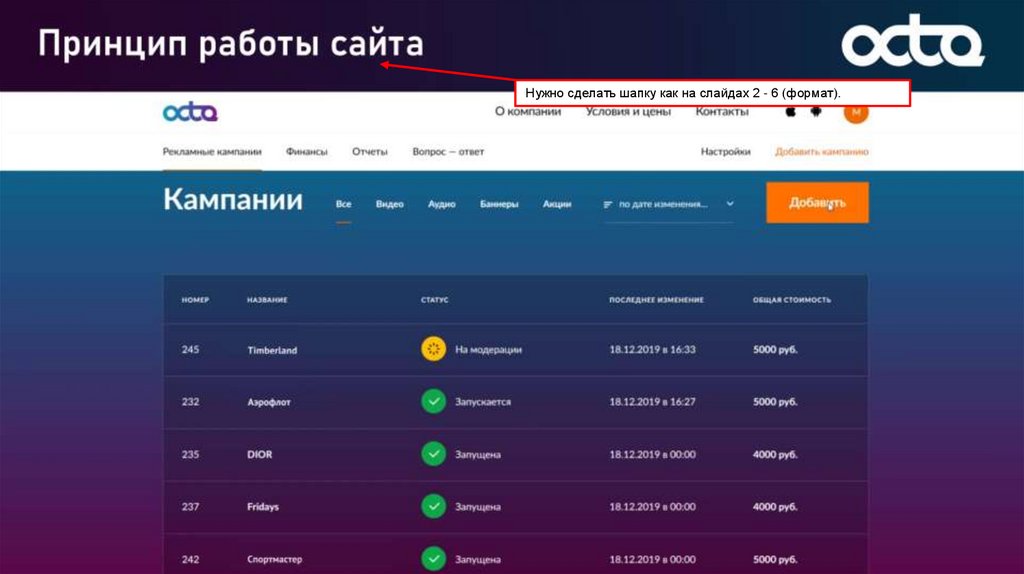The height and width of the screenshot is (574, 1024).
Task: Click the green check icon for Спортмастер
Action: (x=433, y=558)
